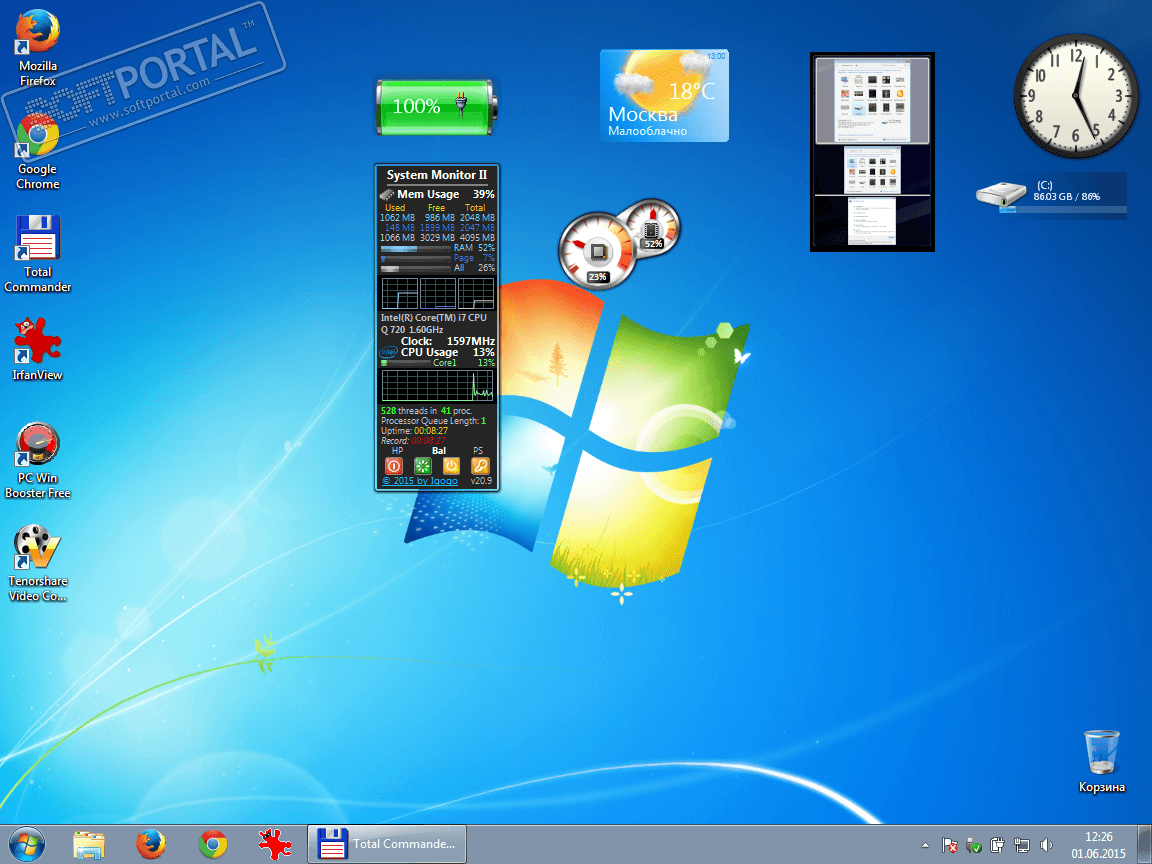Click the red shutdown icon in System Monitor II
This screenshot has width=1152, height=864.
394,466
